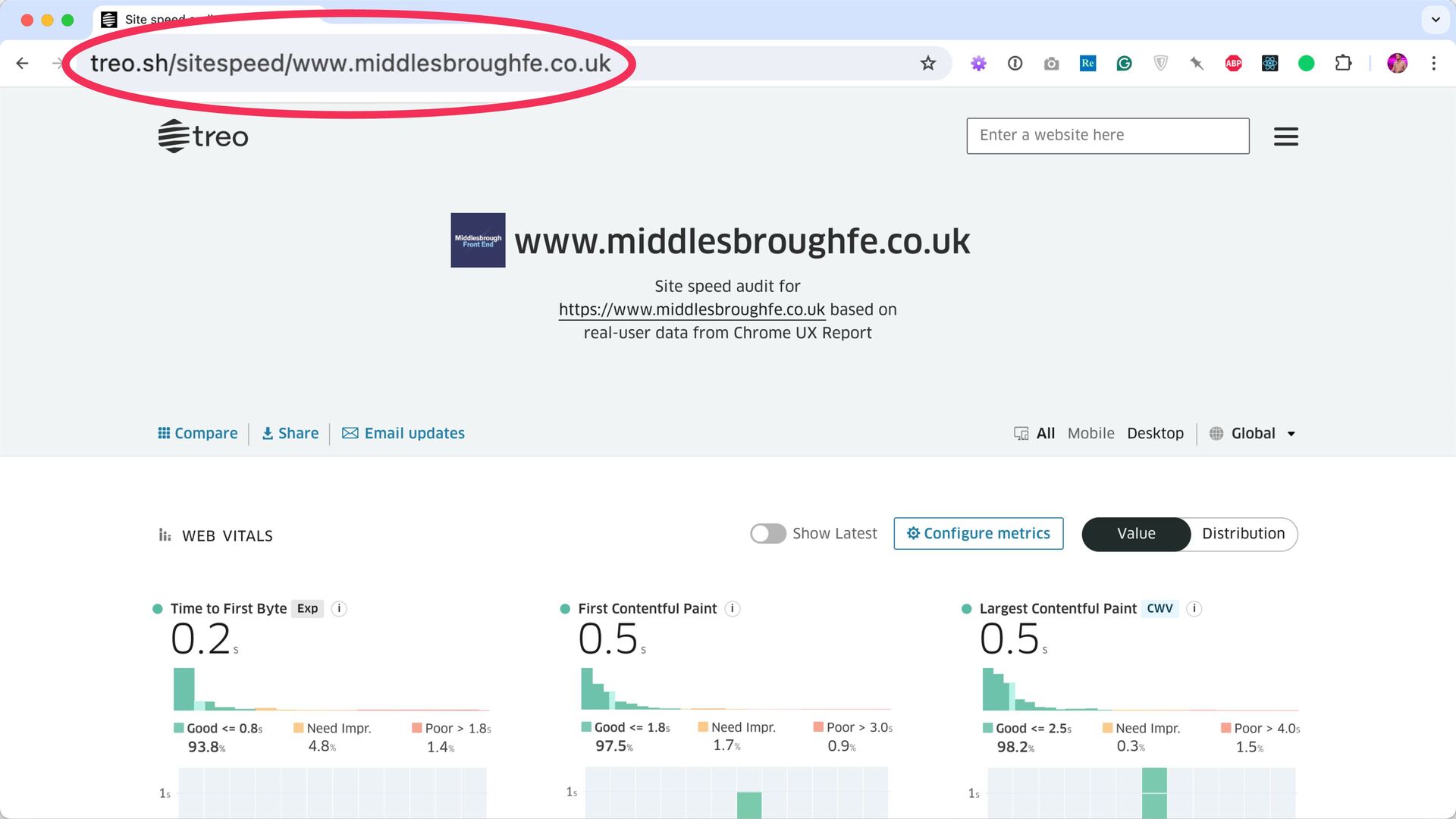Expand the Global region dropdown
This screenshot has height=819, width=1456.
[x=1253, y=434]
